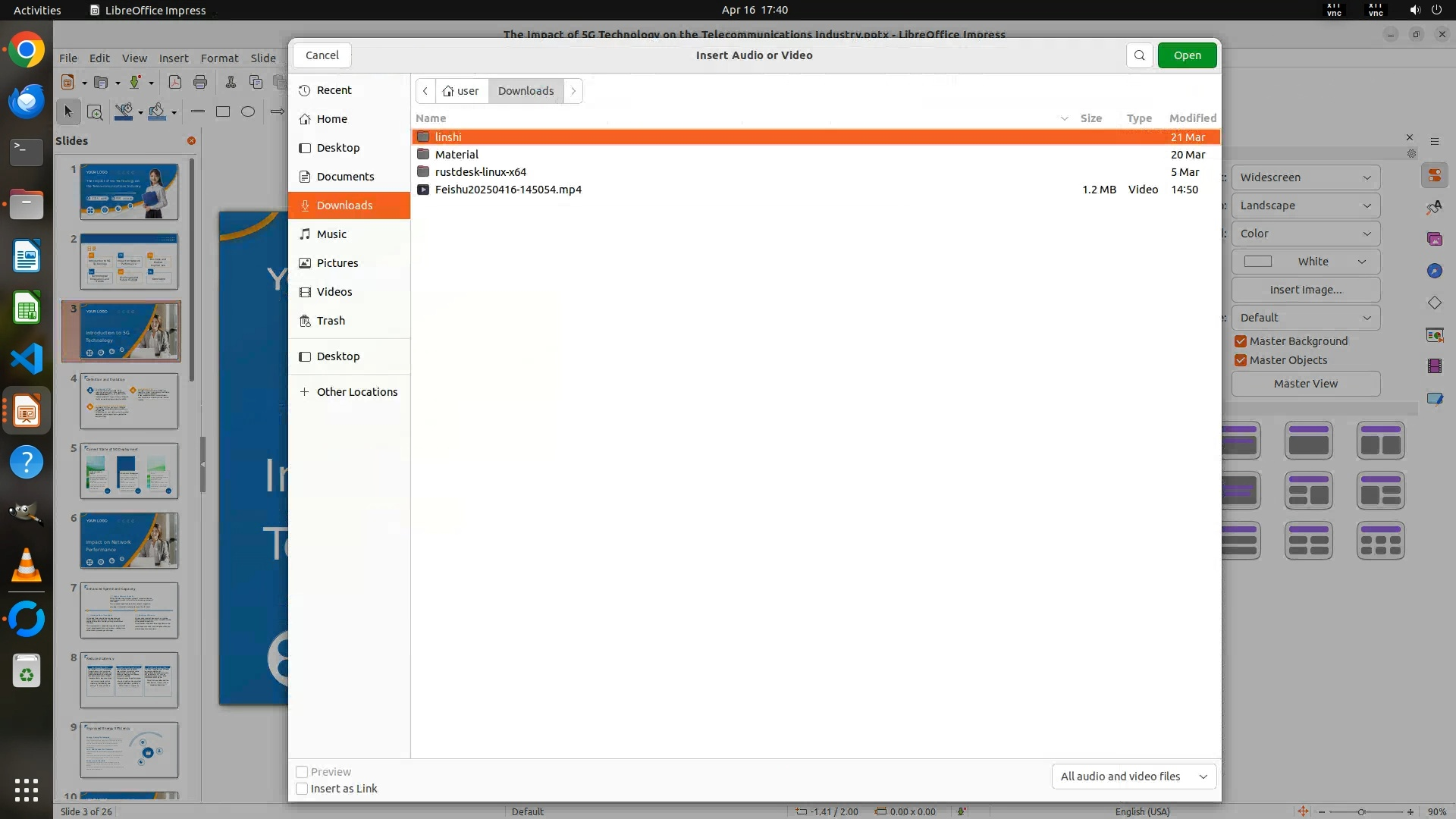Launch Google Chrome from dock
Image resolution: width=1456 pixels, height=819 pixels.
click(26, 51)
